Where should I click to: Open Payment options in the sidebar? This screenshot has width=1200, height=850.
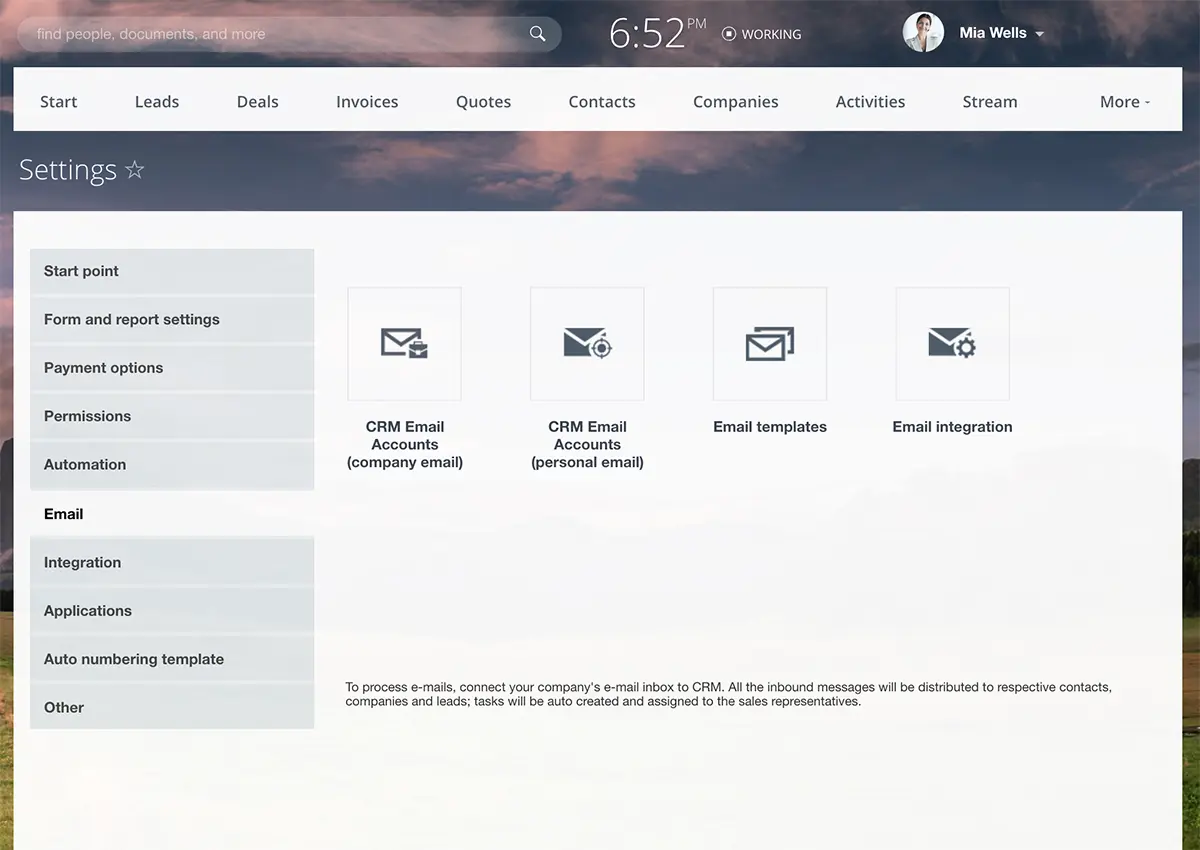[103, 368]
